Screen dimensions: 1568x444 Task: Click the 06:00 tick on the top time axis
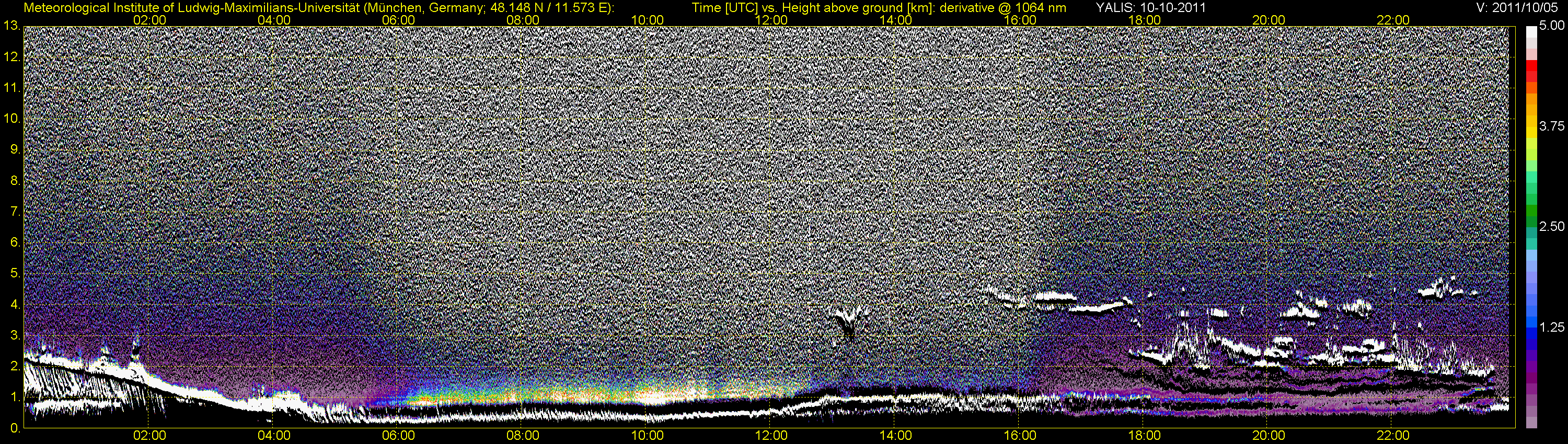399,20
